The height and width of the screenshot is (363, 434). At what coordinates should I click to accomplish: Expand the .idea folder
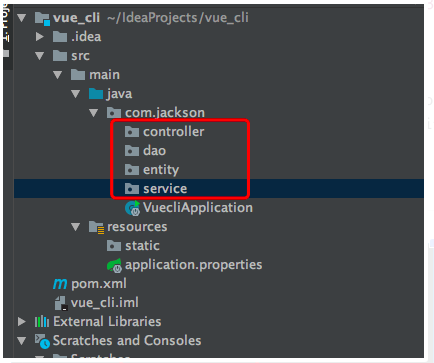[x=40, y=37]
